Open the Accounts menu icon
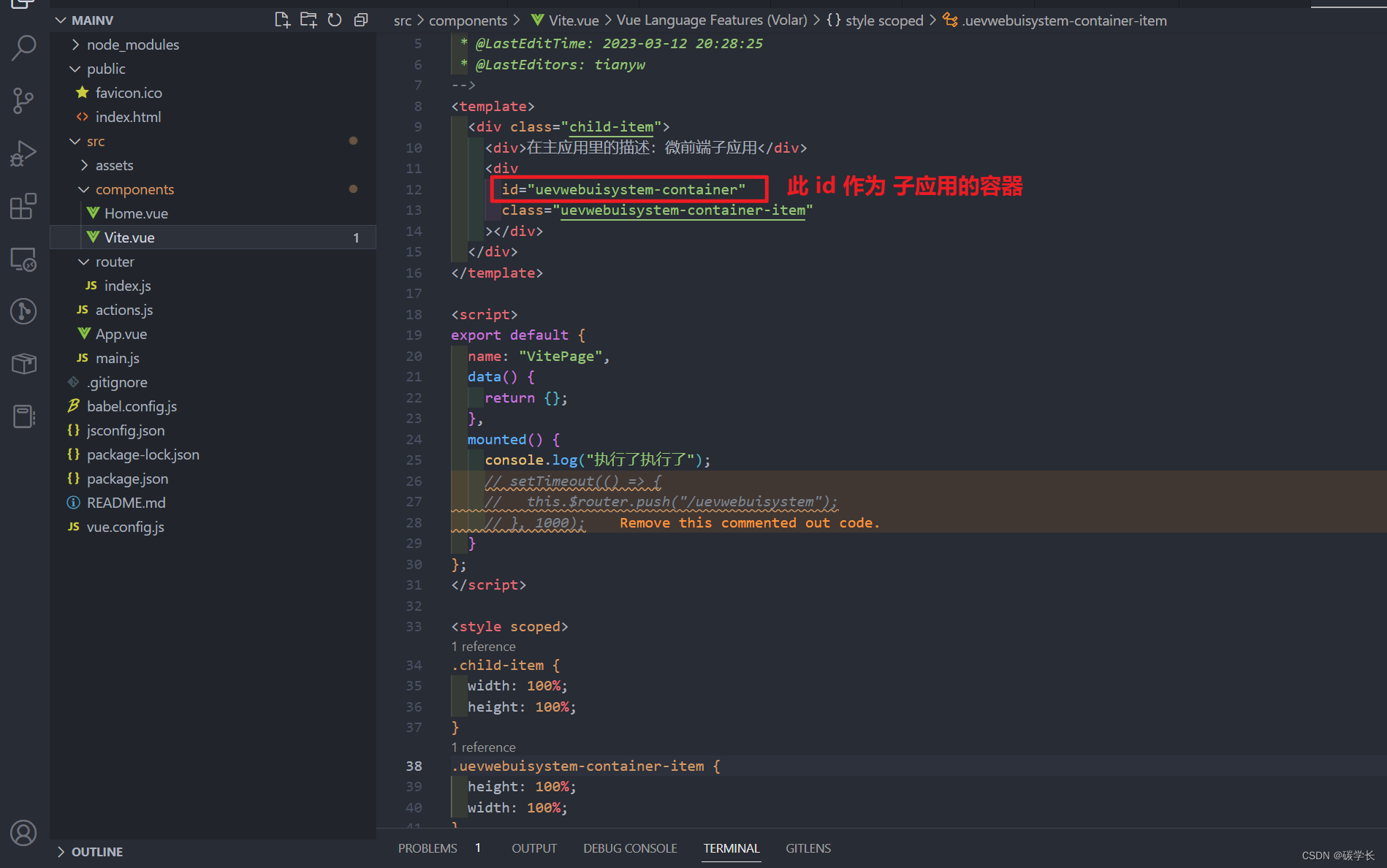This screenshot has height=868, width=1387. click(x=23, y=833)
